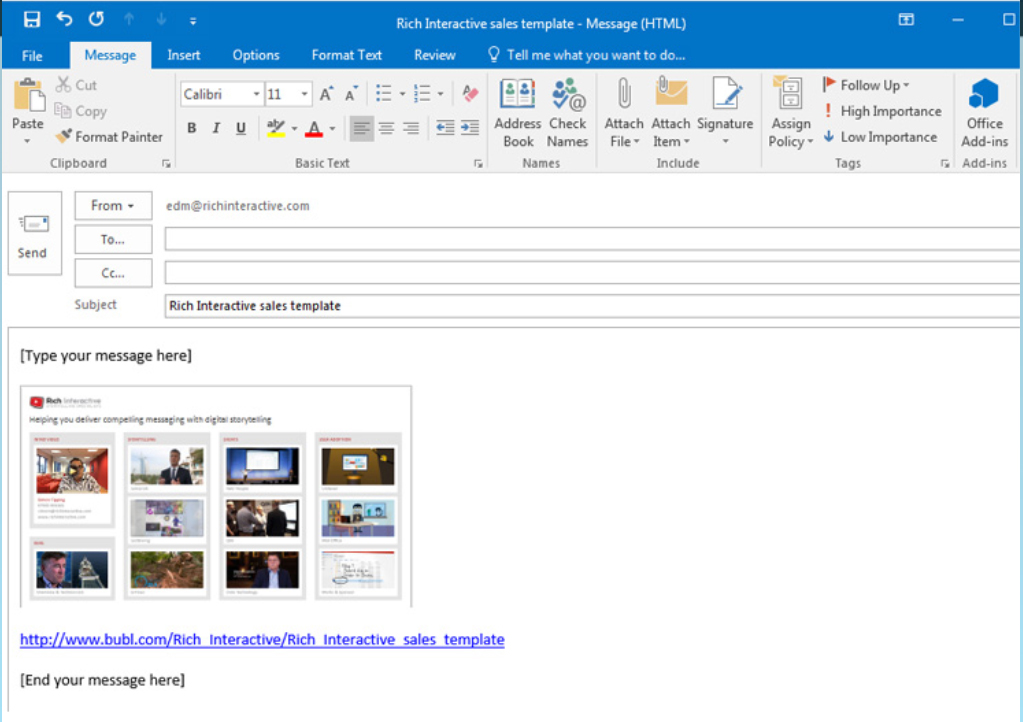Image resolution: width=1023 pixels, height=722 pixels.
Task: Align text to the left
Action: point(361,128)
